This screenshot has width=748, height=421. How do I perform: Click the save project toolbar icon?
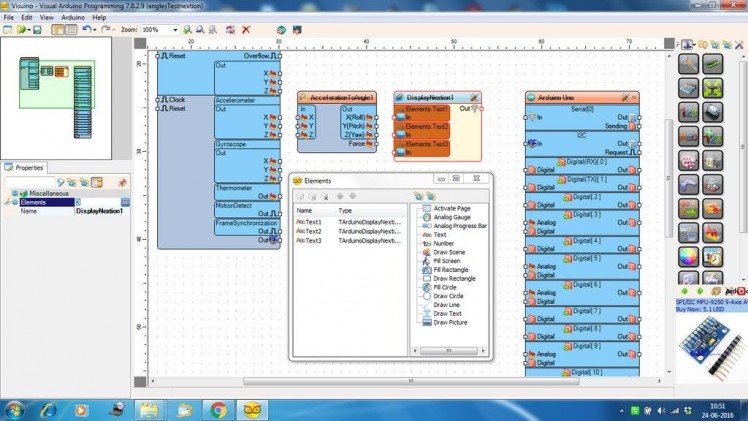click(37, 30)
